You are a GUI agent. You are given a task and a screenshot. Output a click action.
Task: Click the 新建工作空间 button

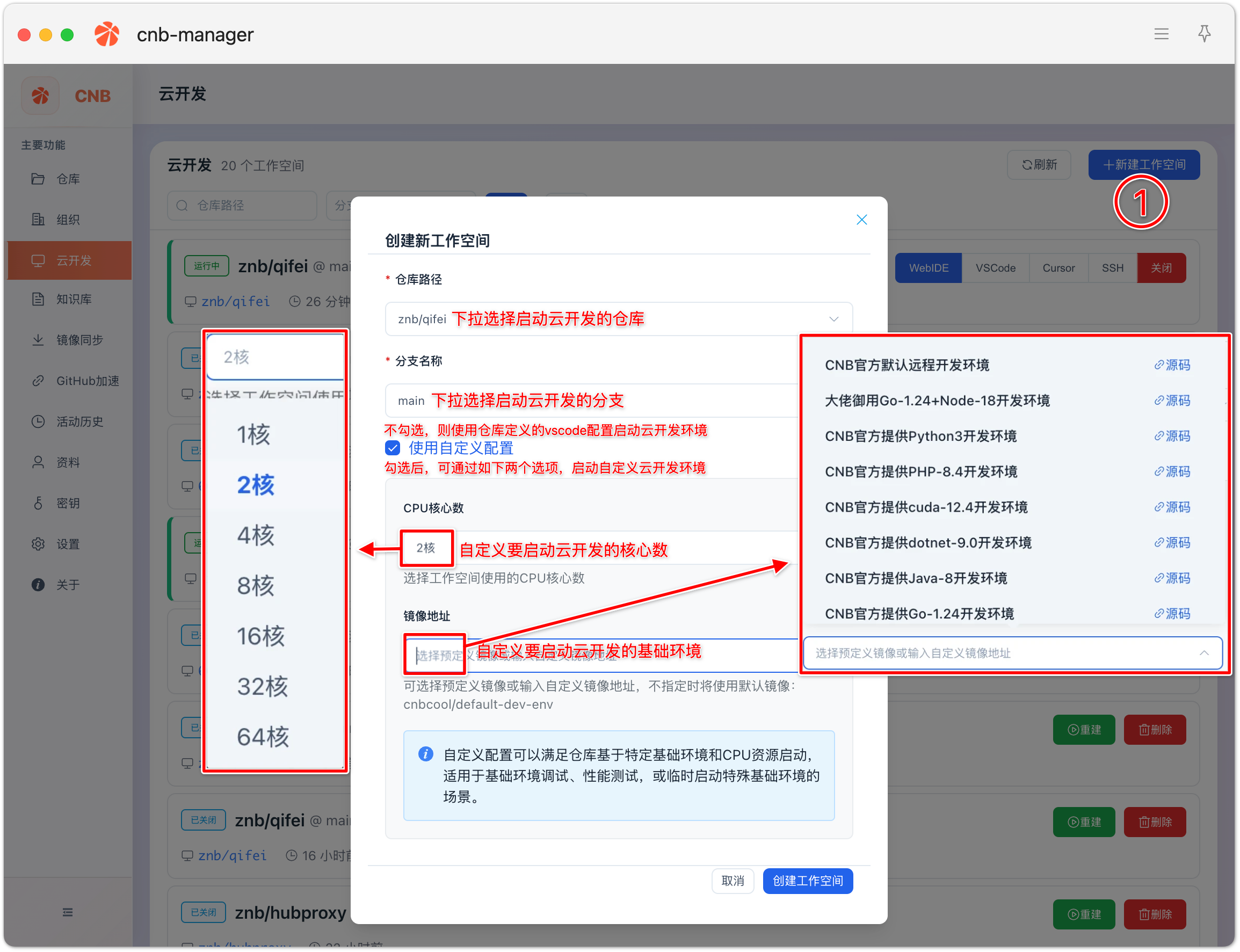(x=1144, y=164)
